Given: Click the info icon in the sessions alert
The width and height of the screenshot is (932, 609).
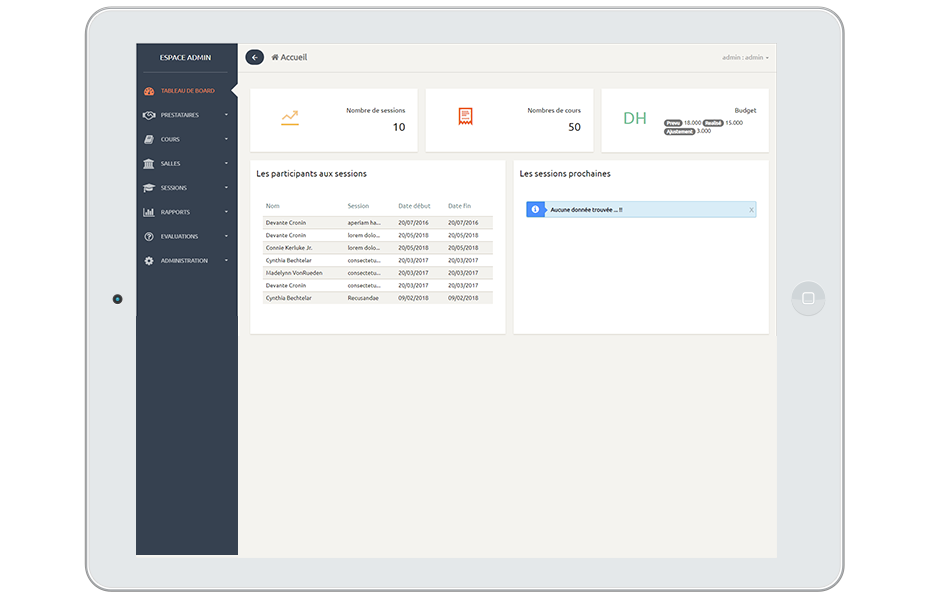Looking at the screenshot, I should coord(537,209).
